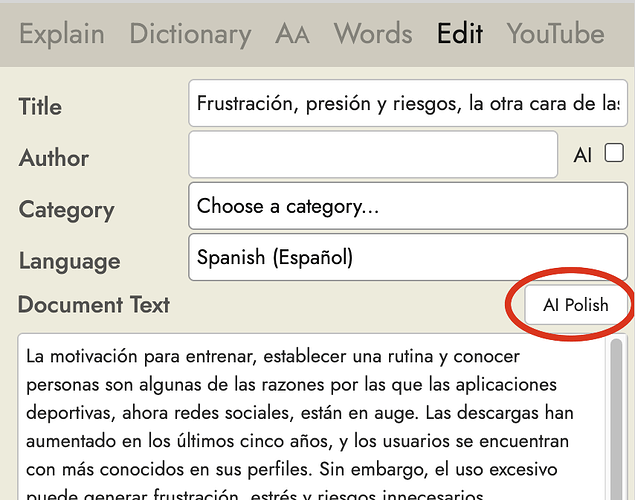
Task: Click the Title field label
Action: [40, 106]
